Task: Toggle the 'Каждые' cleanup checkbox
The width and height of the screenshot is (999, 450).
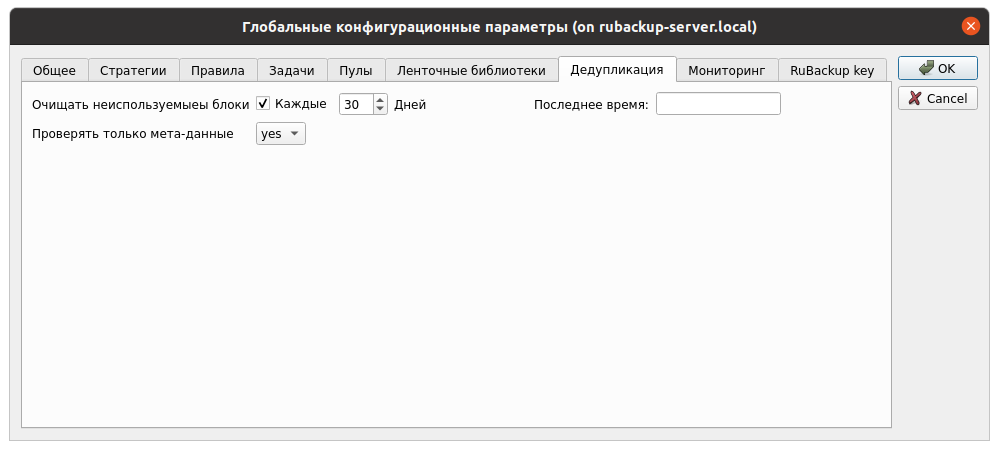Action: pos(264,104)
